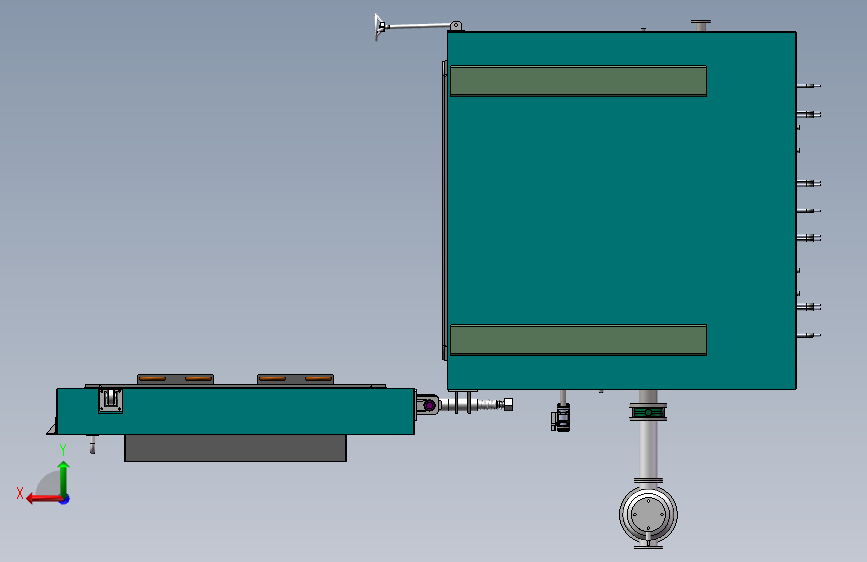Pick the round pump housing below the tank
The height and width of the screenshot is (562, 867).
[x=648, y=515]
